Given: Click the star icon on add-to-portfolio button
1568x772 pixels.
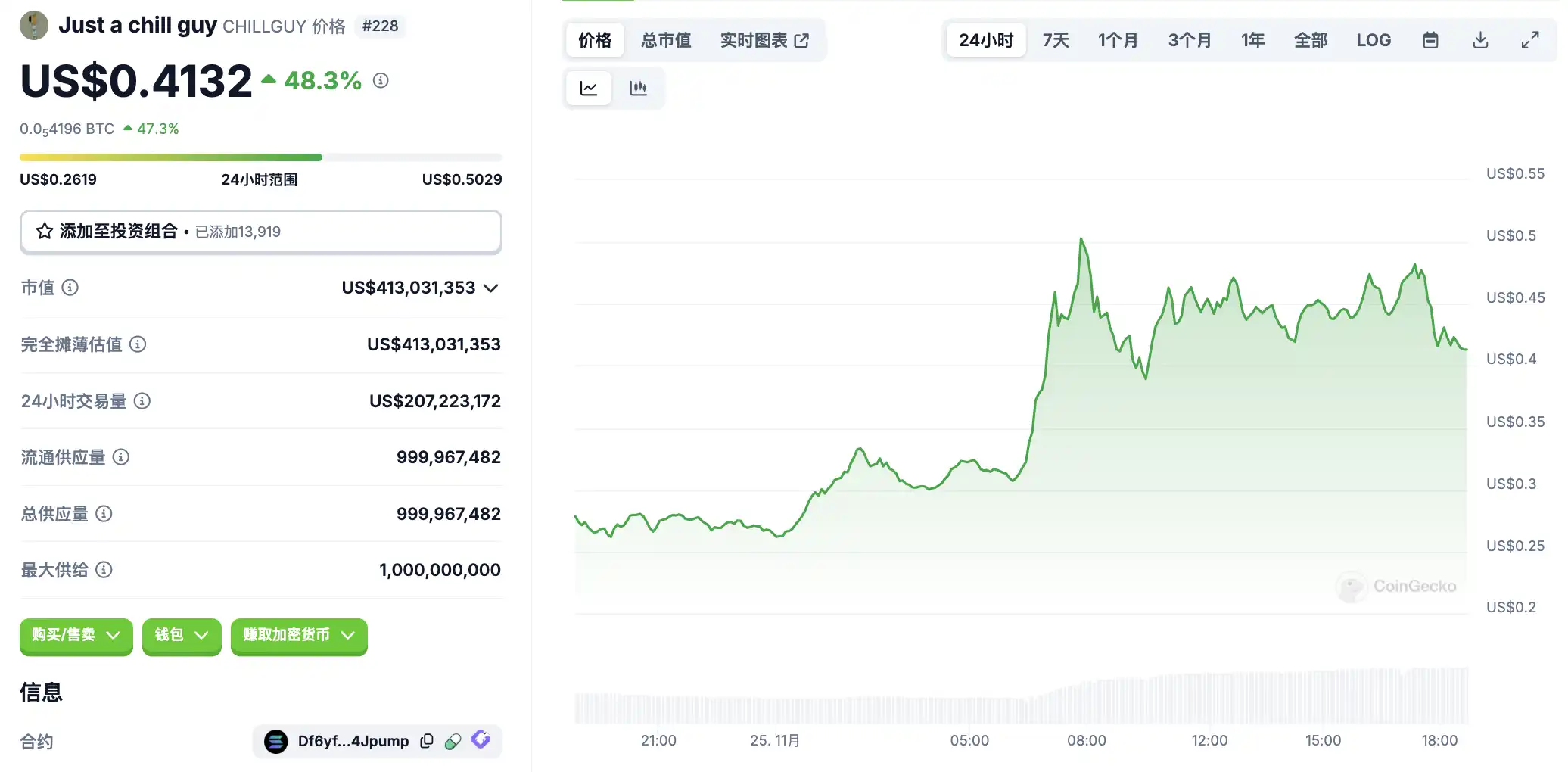Looking at the screenshot, I should coord(45,231).
